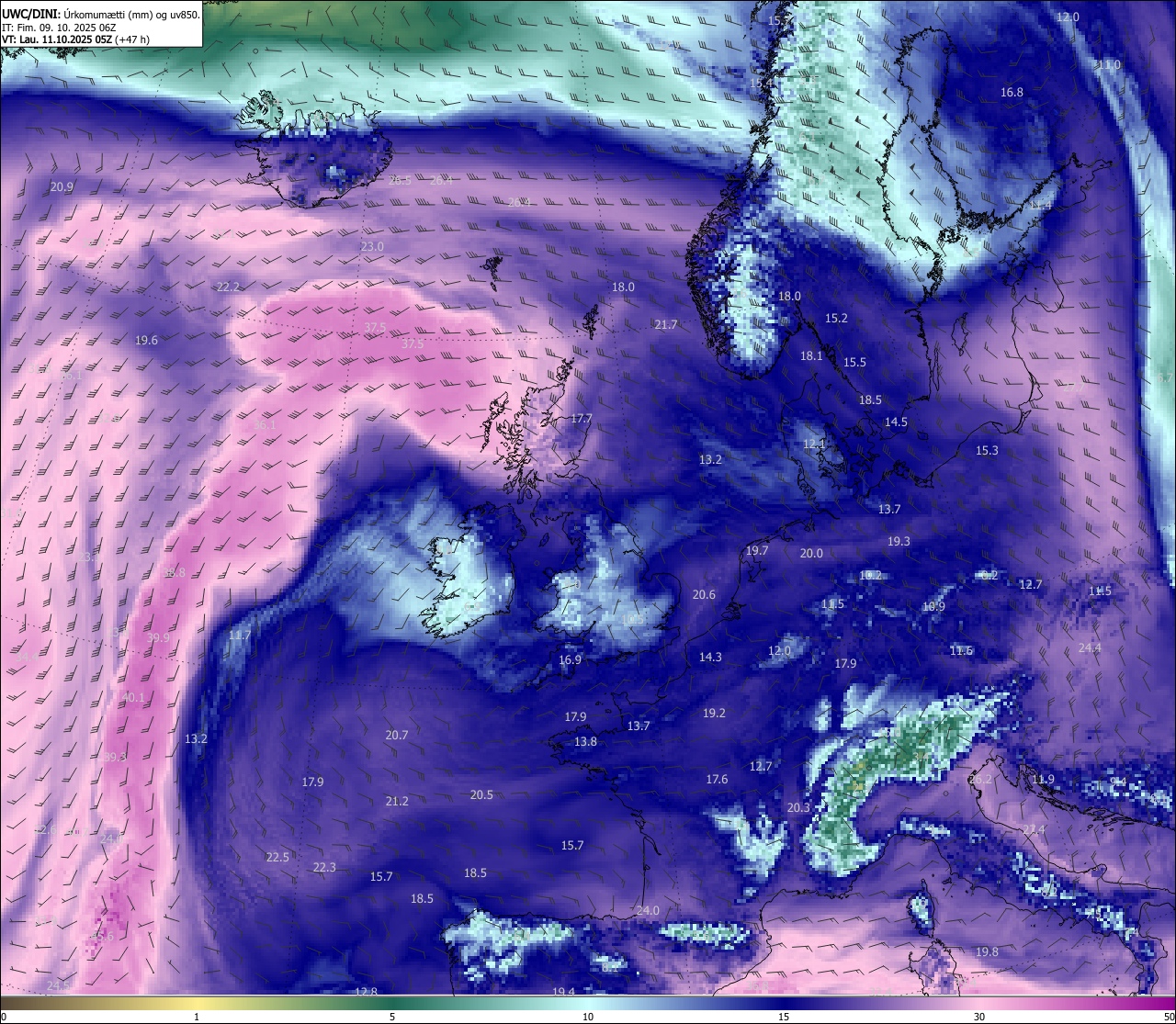Click the map value 19.6
1176x1024 pixels.
(147, 341)
